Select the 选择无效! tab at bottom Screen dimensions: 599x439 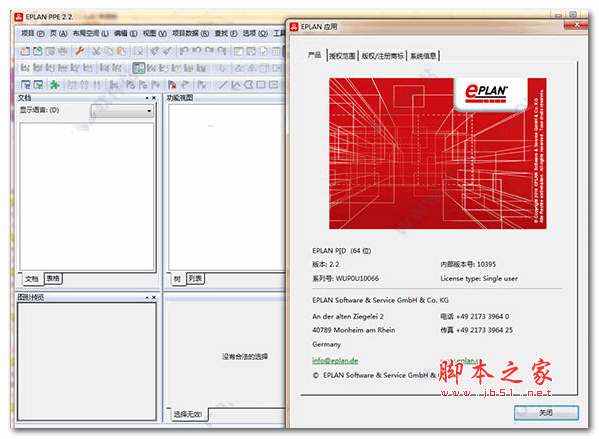pos(188,414)
